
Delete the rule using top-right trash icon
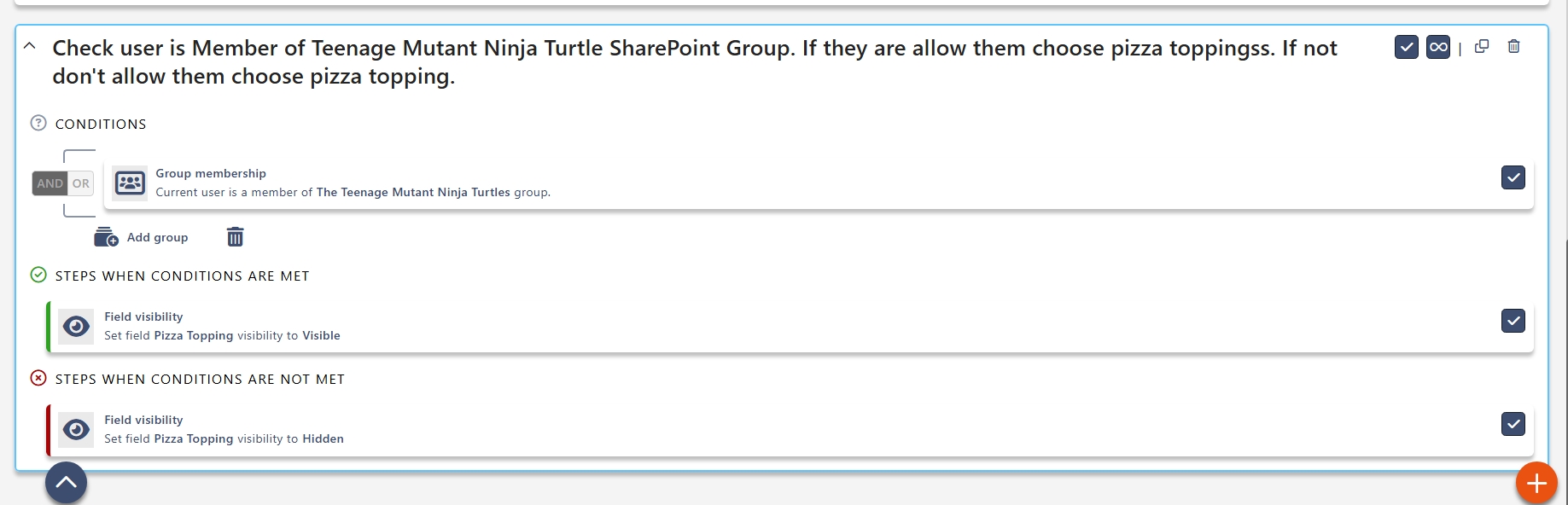pyautogui.click(x=1513, y=47)
